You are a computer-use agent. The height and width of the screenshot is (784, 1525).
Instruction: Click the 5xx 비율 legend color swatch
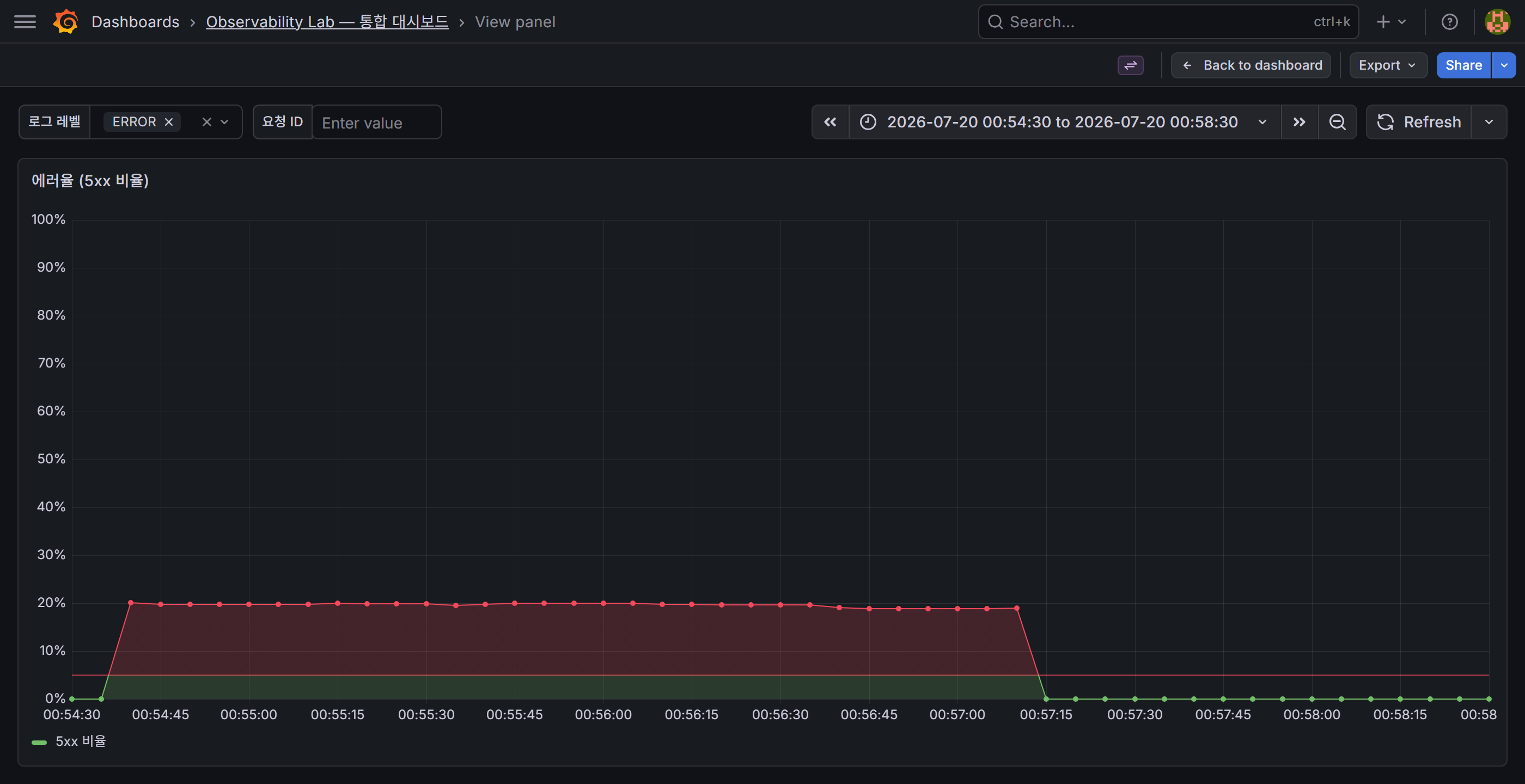39,742
